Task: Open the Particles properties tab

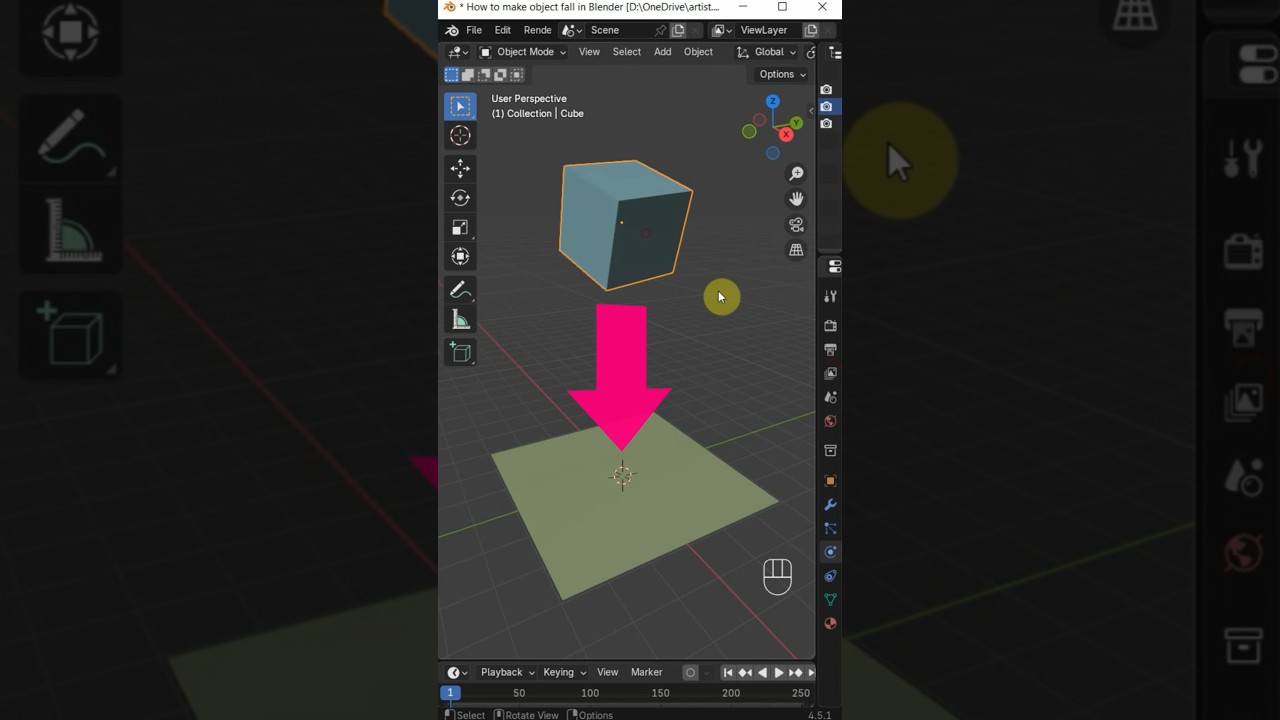Action: (x=830, y=528)
